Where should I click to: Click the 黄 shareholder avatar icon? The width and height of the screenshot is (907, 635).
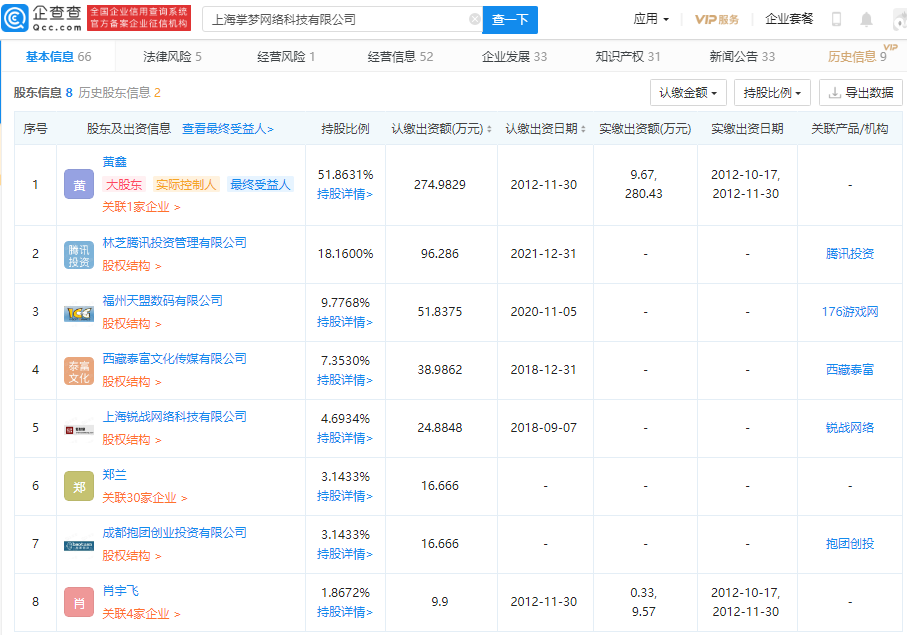tap(79, 184)
